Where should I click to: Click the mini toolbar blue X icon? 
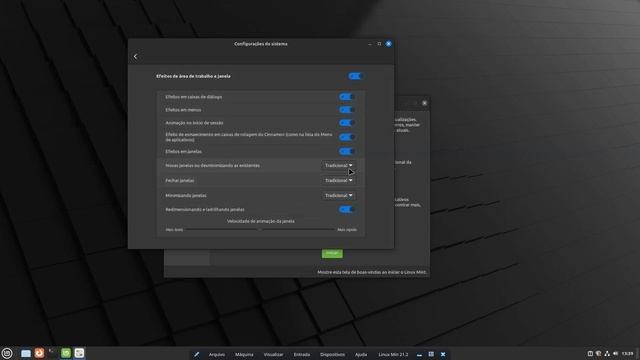point(443,354)
